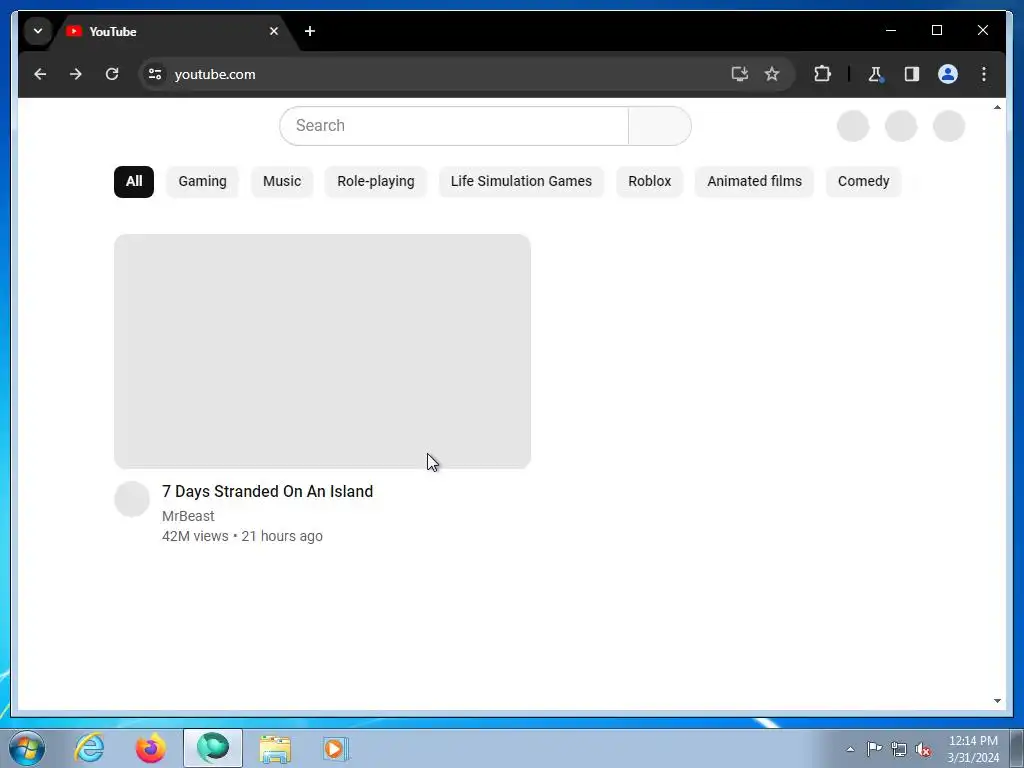The height and width of the screenshot is (768, 1024).
Task: Reload the YouTube page
Action: (x=112, y=74)
